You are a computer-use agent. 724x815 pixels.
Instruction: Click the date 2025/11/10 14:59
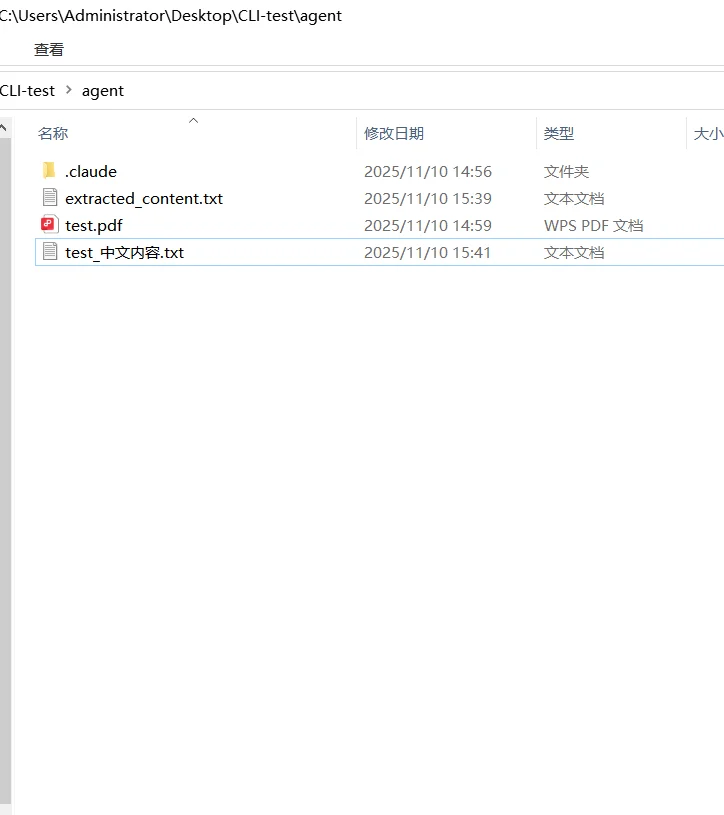click(427, 226)
